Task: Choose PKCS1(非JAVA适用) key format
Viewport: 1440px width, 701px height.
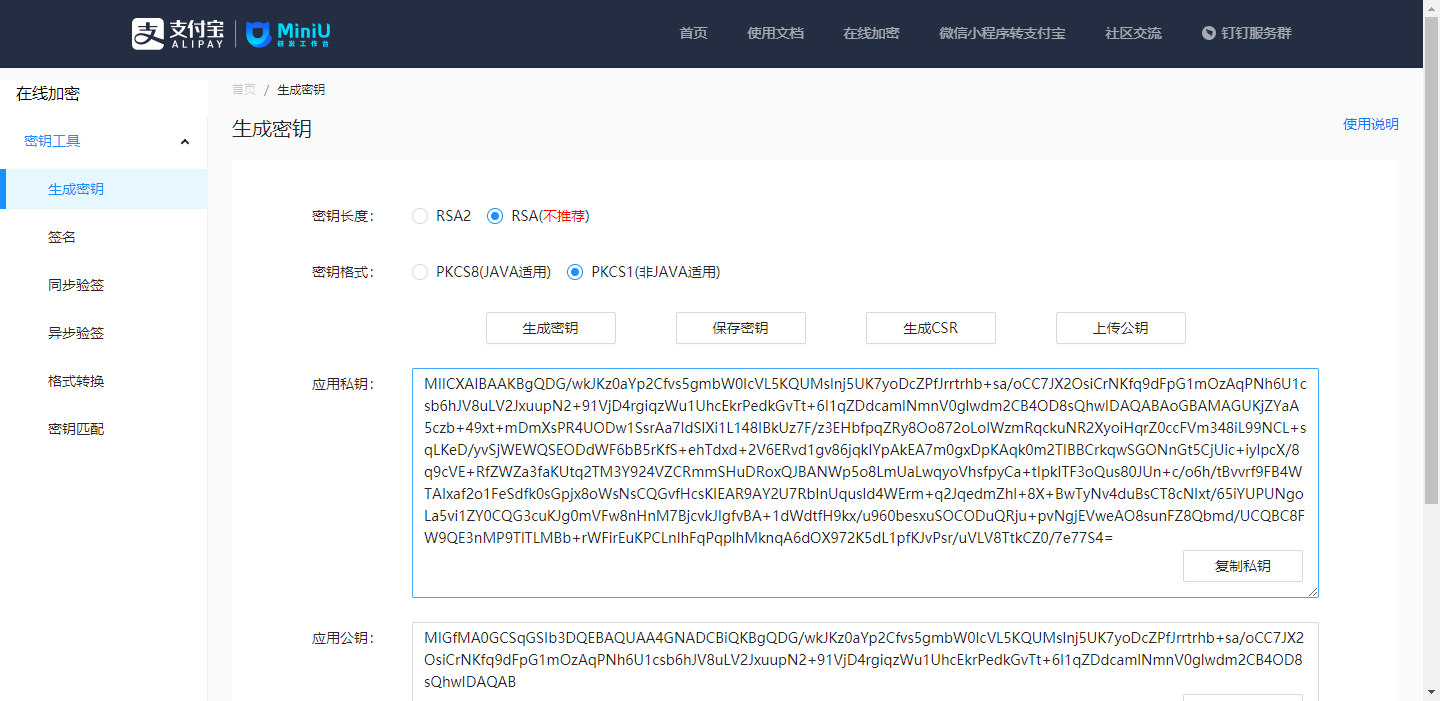Action: [575, 272]
